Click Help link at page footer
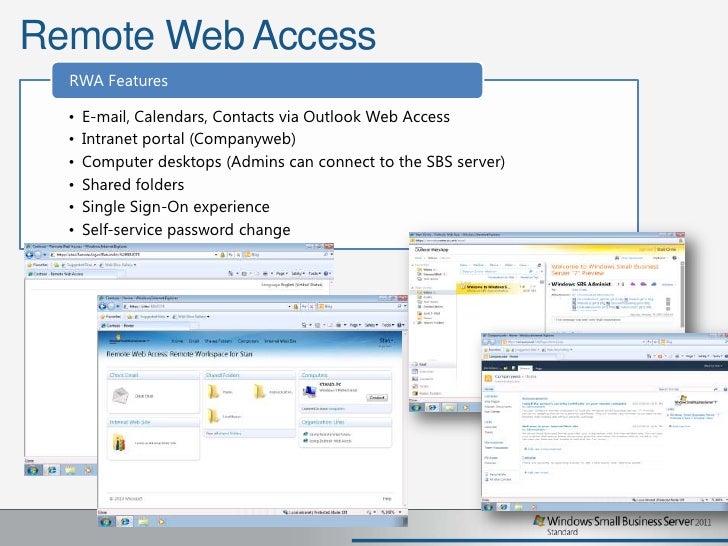The width and height of the screenshot is (728, 546). (387, 499)
